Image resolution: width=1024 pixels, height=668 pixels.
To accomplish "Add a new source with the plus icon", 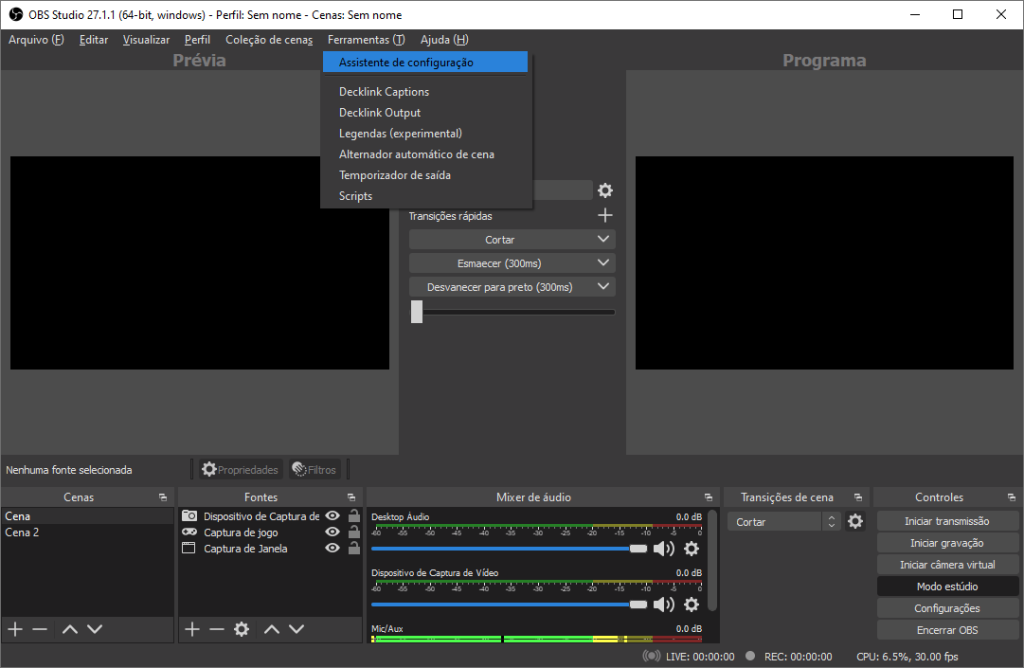I will (x=191, y=629).
